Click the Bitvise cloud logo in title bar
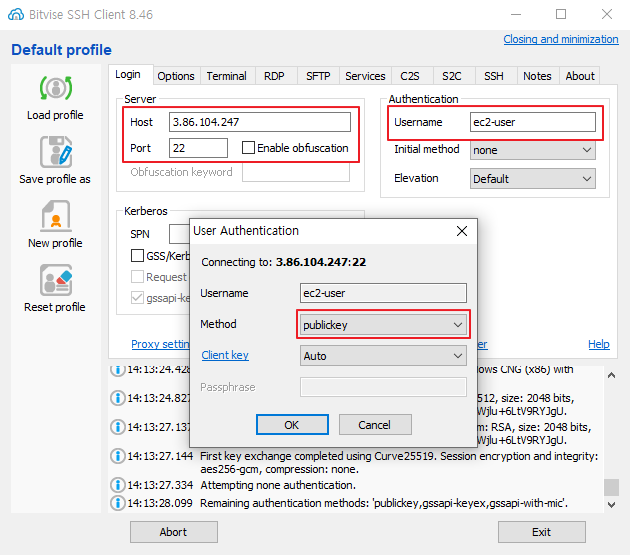The image size is (630, 555). (x=16, y=14)
